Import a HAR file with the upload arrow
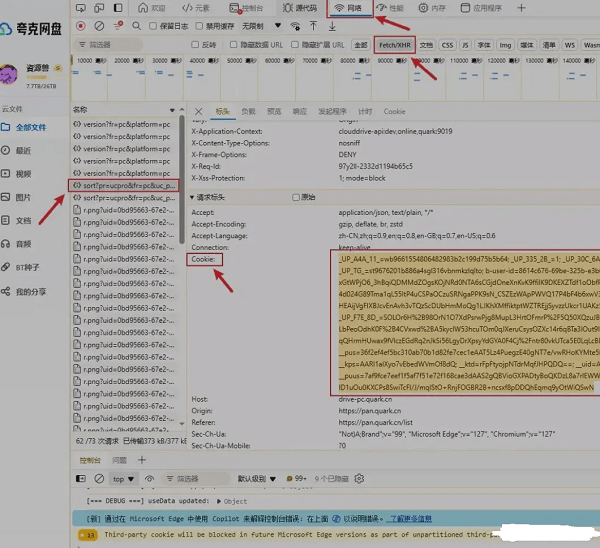 pos(313,26)
